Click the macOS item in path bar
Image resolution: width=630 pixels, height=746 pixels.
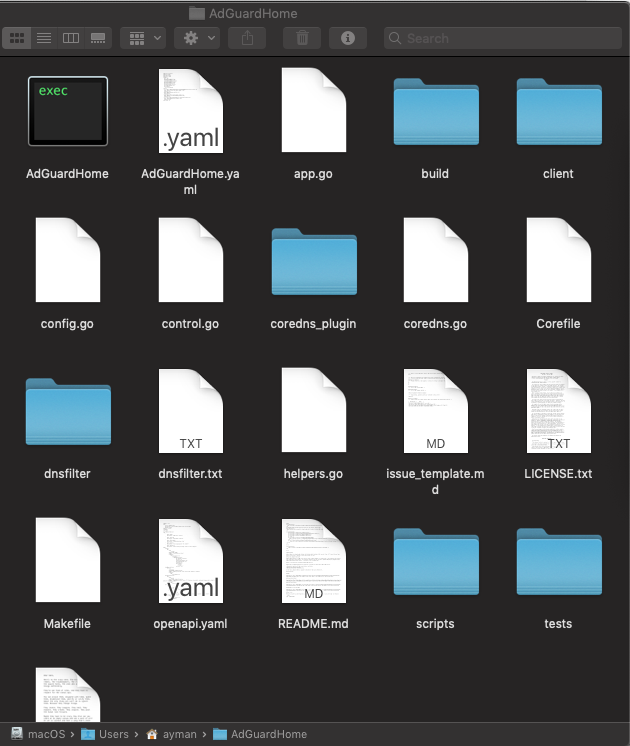pos(38,734)
